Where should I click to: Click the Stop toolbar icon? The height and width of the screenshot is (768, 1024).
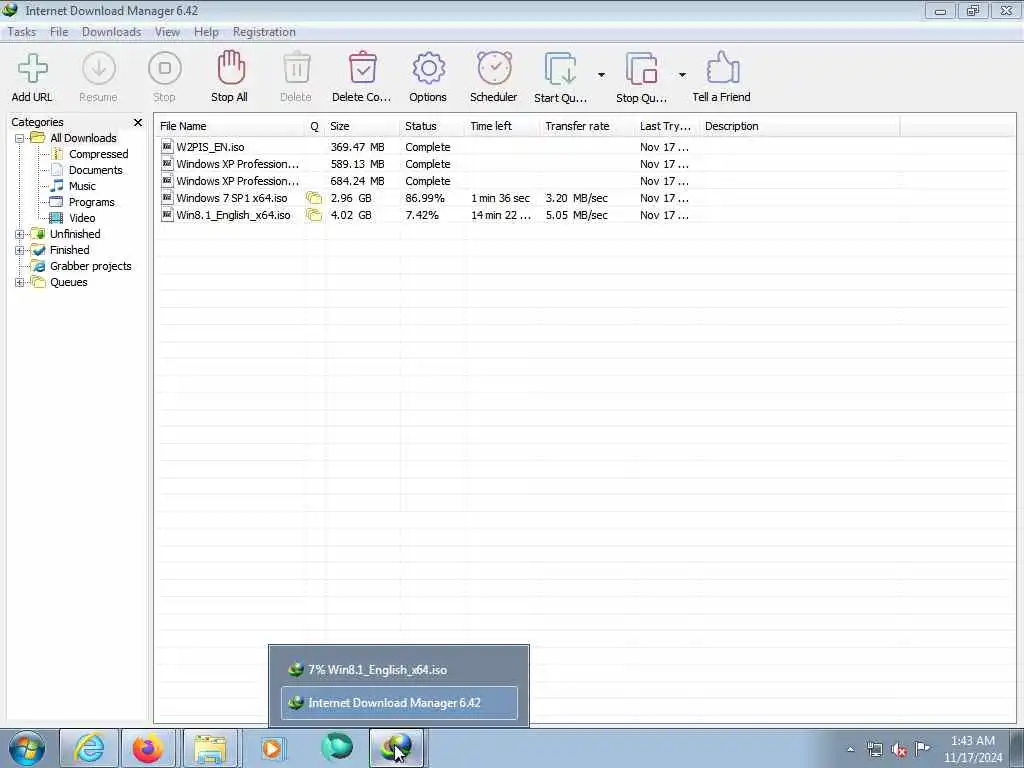coord(165,69)
